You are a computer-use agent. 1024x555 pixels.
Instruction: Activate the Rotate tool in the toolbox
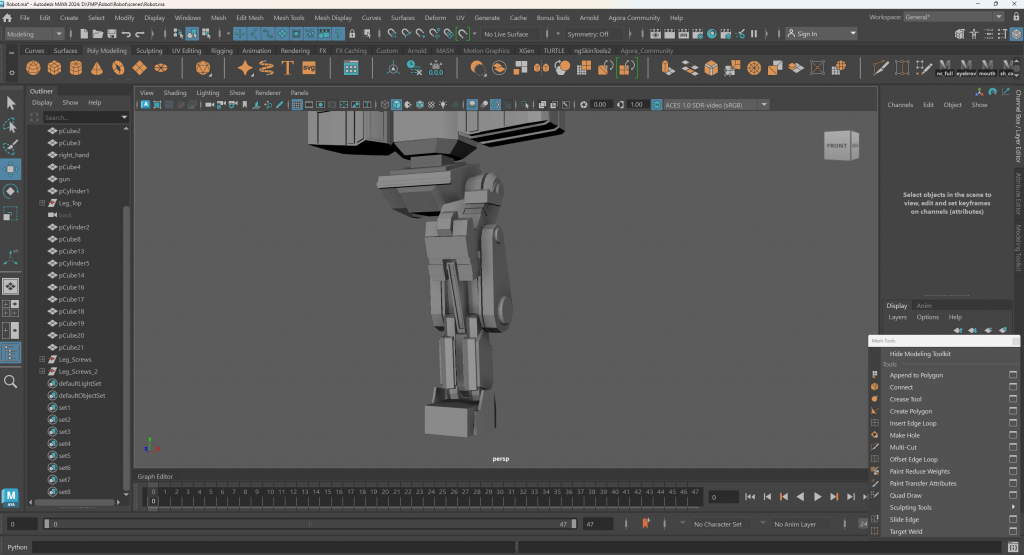click(x=11, y=191)
